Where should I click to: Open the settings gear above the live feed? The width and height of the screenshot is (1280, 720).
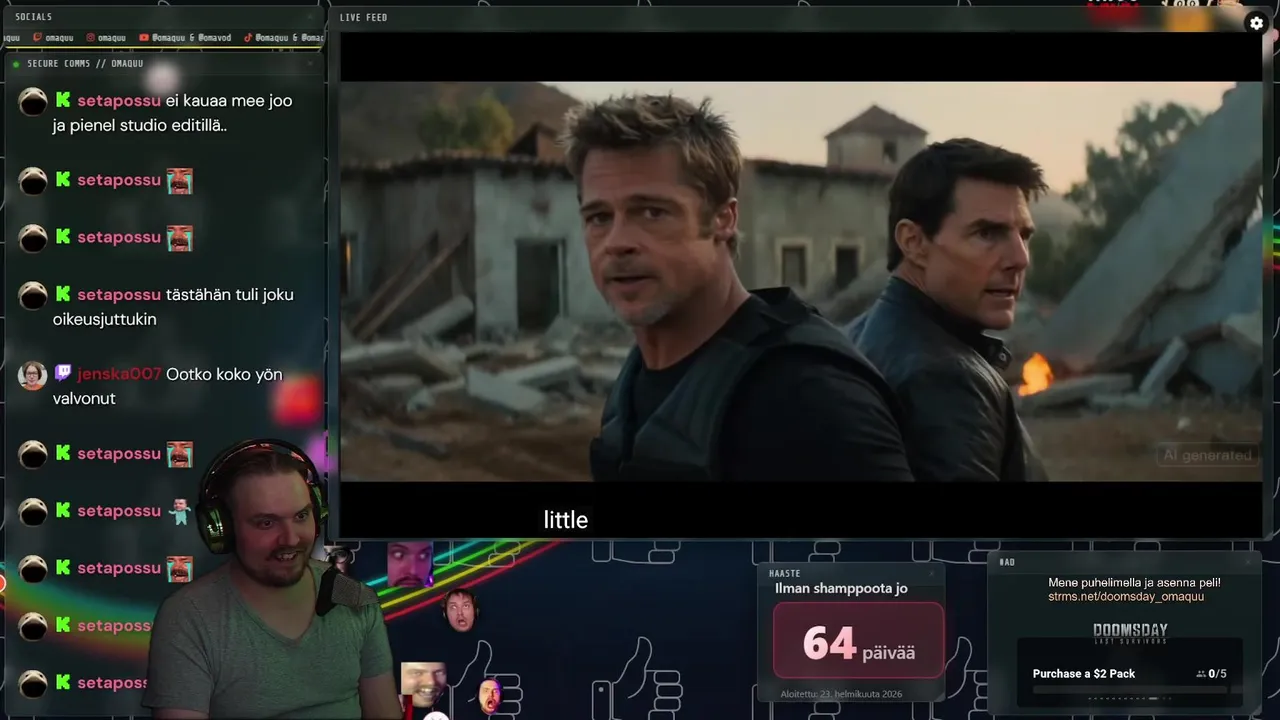1257,24
